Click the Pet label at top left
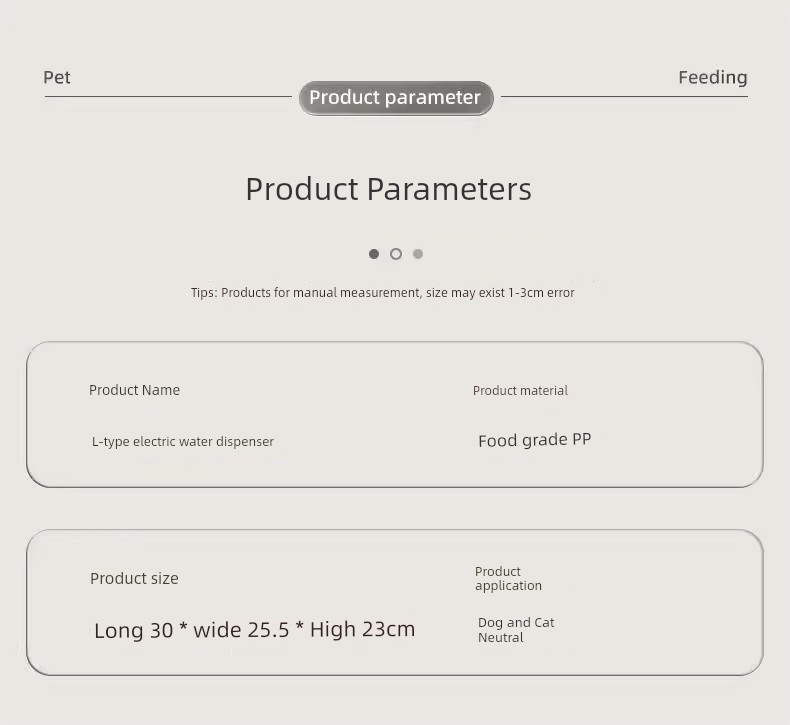Image resolution: width=790 pixels, height=725 pixels. tap(56, 78)
